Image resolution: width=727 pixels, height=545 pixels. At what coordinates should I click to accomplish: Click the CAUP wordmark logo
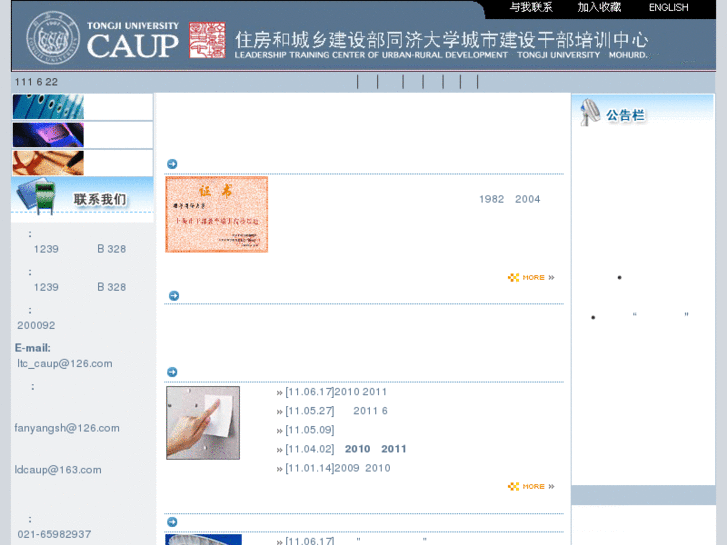(133, 45)
